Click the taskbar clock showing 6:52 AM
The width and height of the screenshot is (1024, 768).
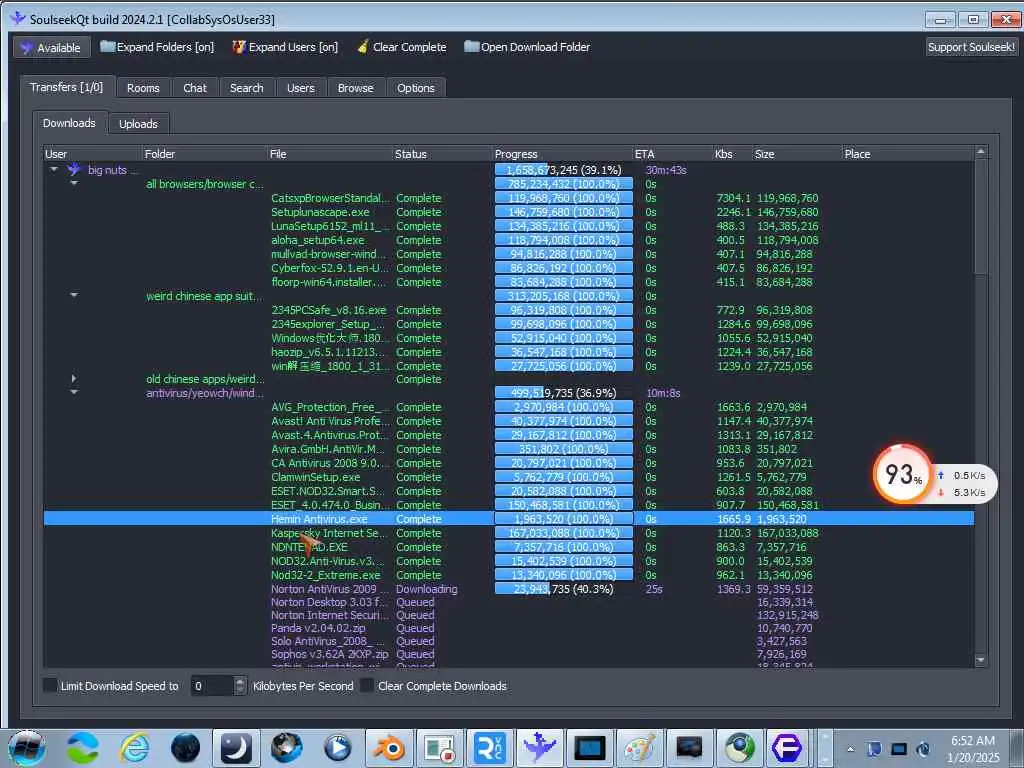click(x=972, y=748)
